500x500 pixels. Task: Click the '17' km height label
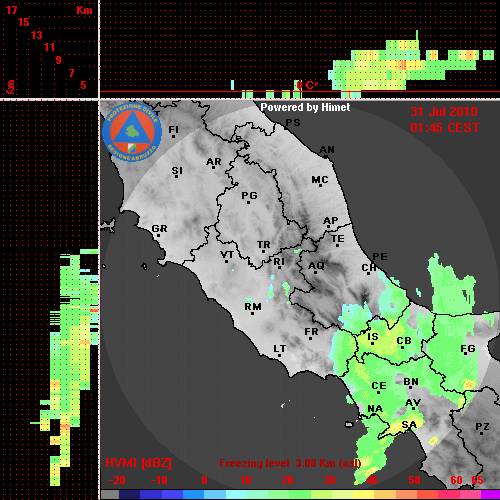click(11, 10)
